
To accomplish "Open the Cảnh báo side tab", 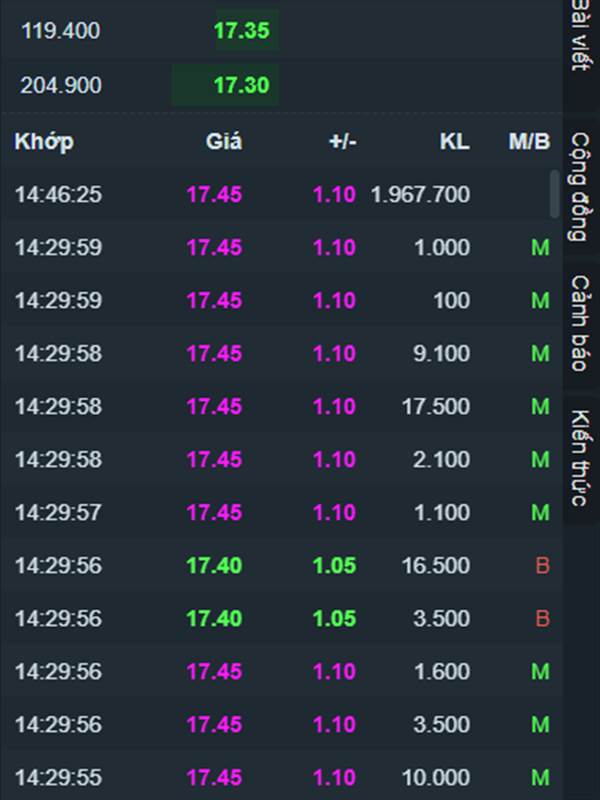I will coord(582,323).
